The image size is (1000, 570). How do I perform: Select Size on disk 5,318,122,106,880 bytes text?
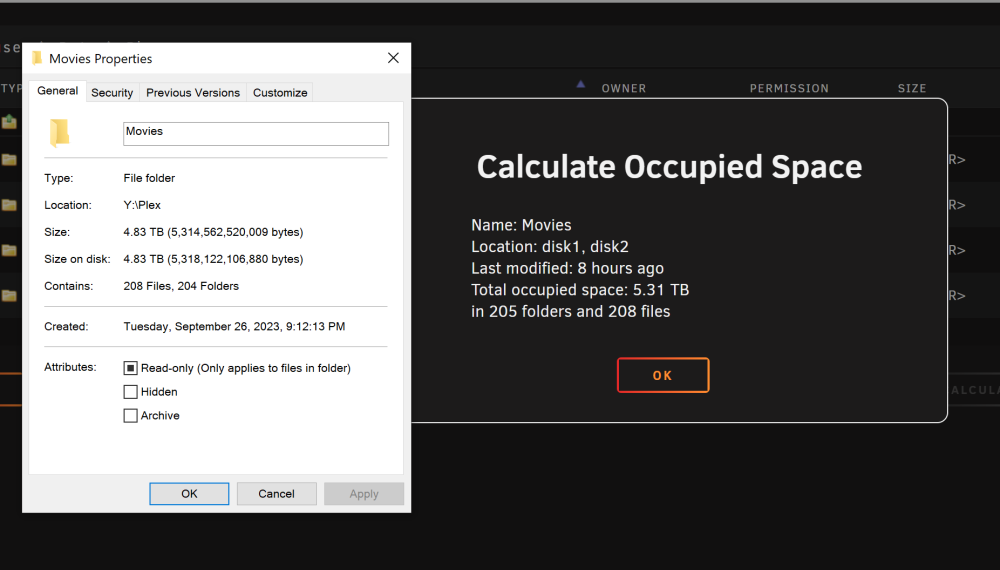(235, 259)
